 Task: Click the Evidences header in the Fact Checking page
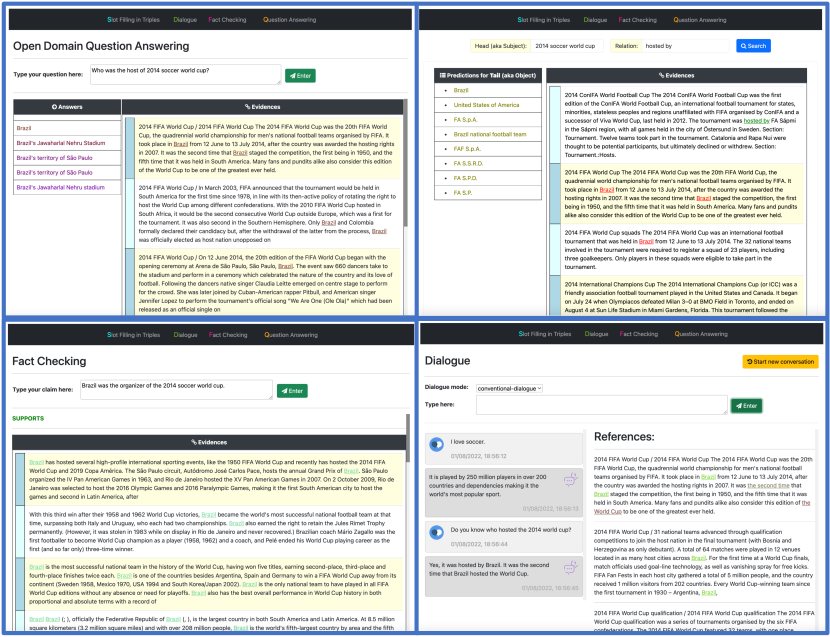209,442
